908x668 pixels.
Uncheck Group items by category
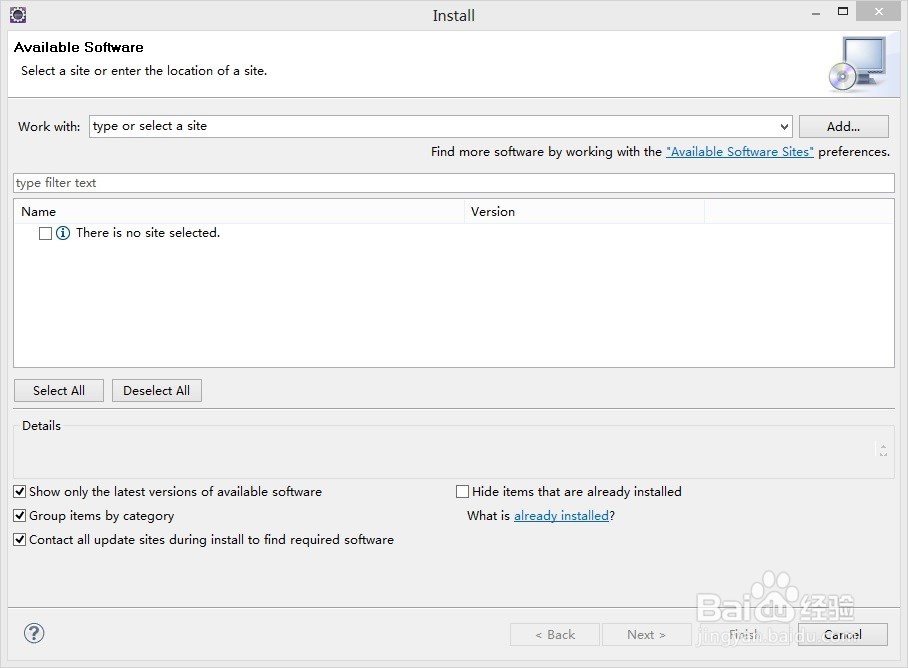click(x=20, y=516)
